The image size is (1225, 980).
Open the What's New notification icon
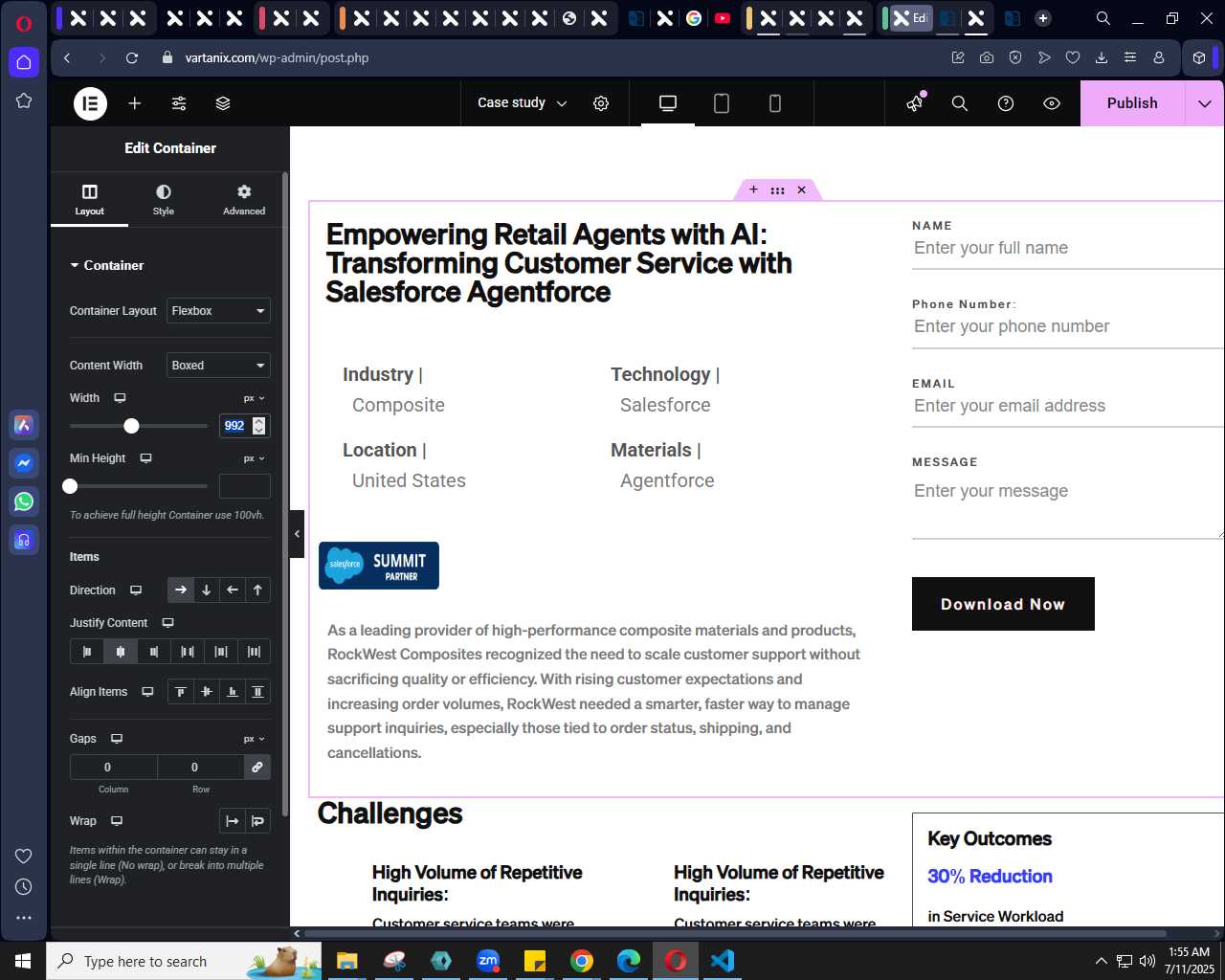[916, 102]
